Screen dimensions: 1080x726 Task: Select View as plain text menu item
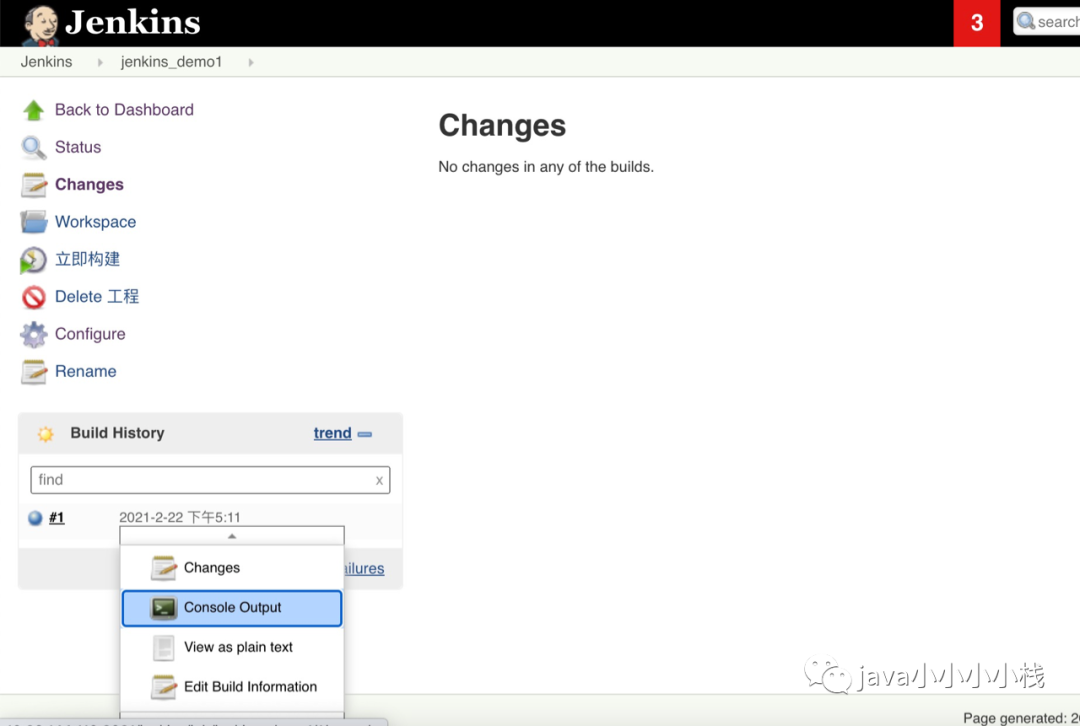tap(231, 647)
